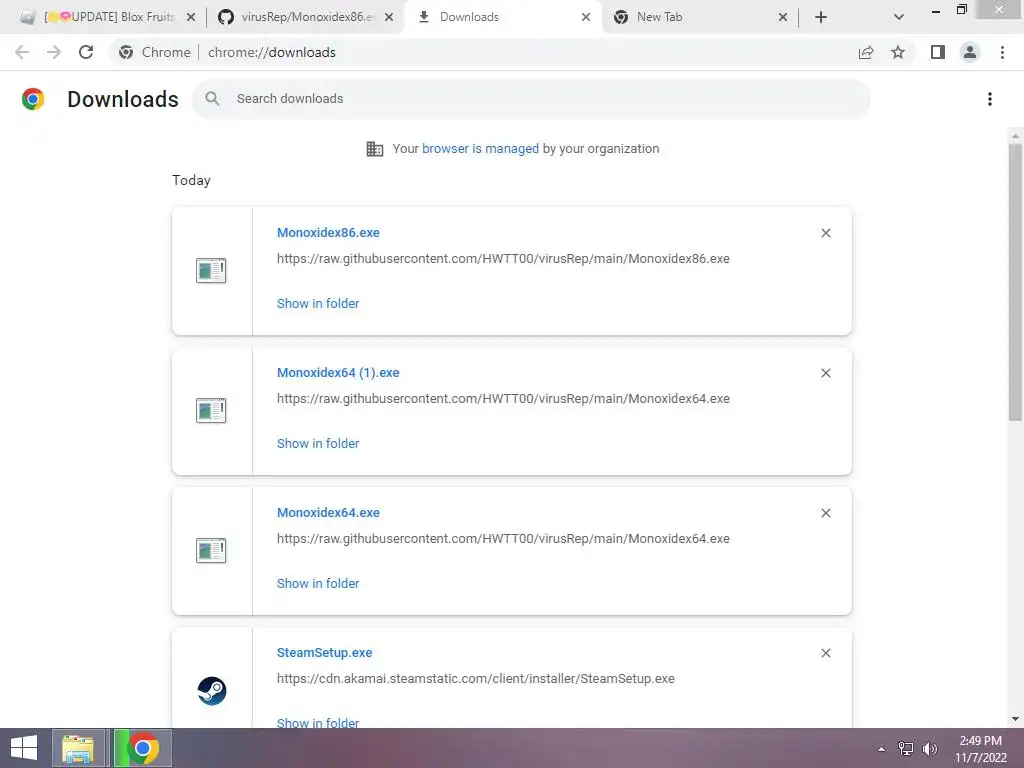
Task: Go forward to next page
Action: tap(54, 52)
